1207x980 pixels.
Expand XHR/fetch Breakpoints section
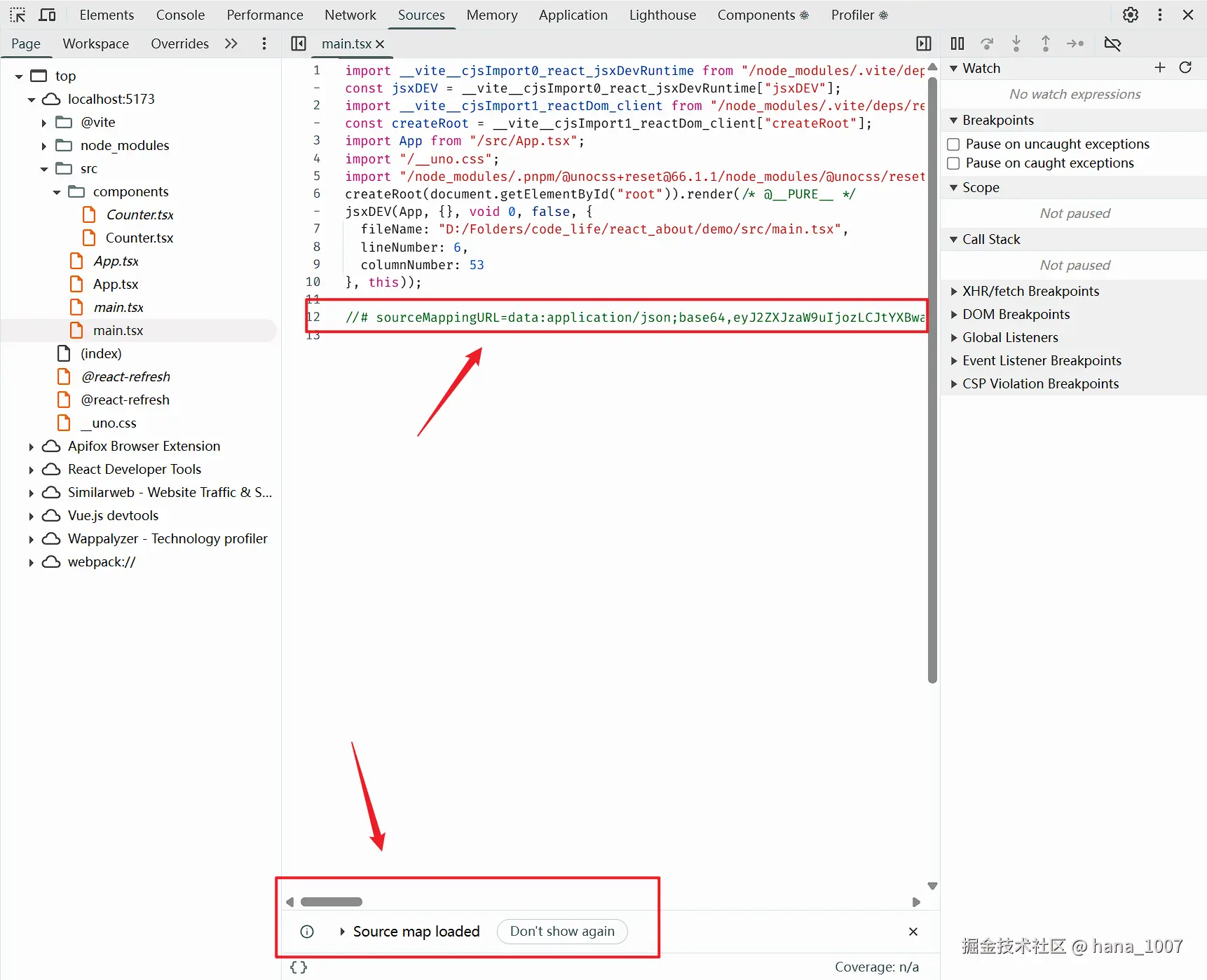[953, 291]
